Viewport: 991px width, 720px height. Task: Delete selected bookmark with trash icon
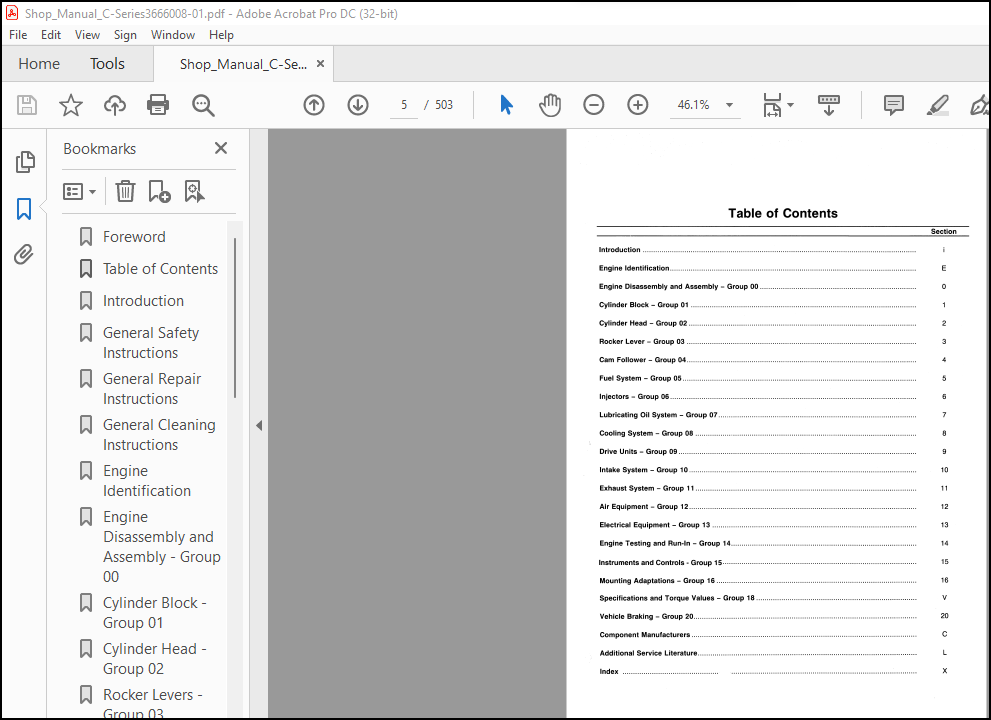pos(125,191)
